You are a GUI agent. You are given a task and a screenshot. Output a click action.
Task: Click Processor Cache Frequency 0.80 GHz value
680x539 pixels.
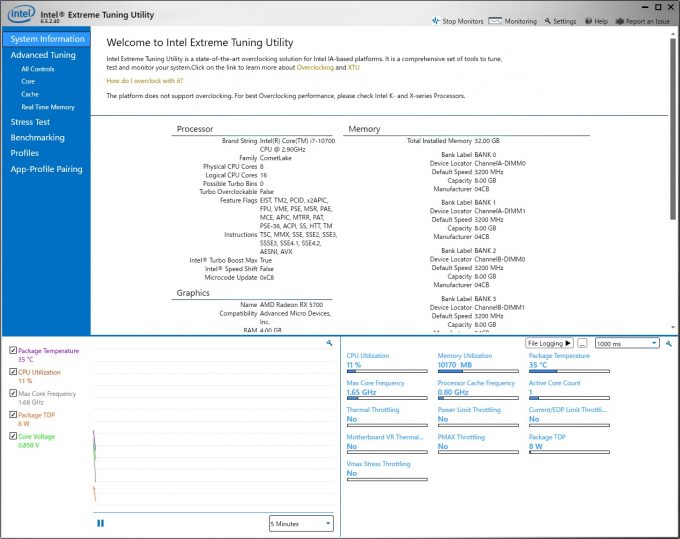pos(453,392)
